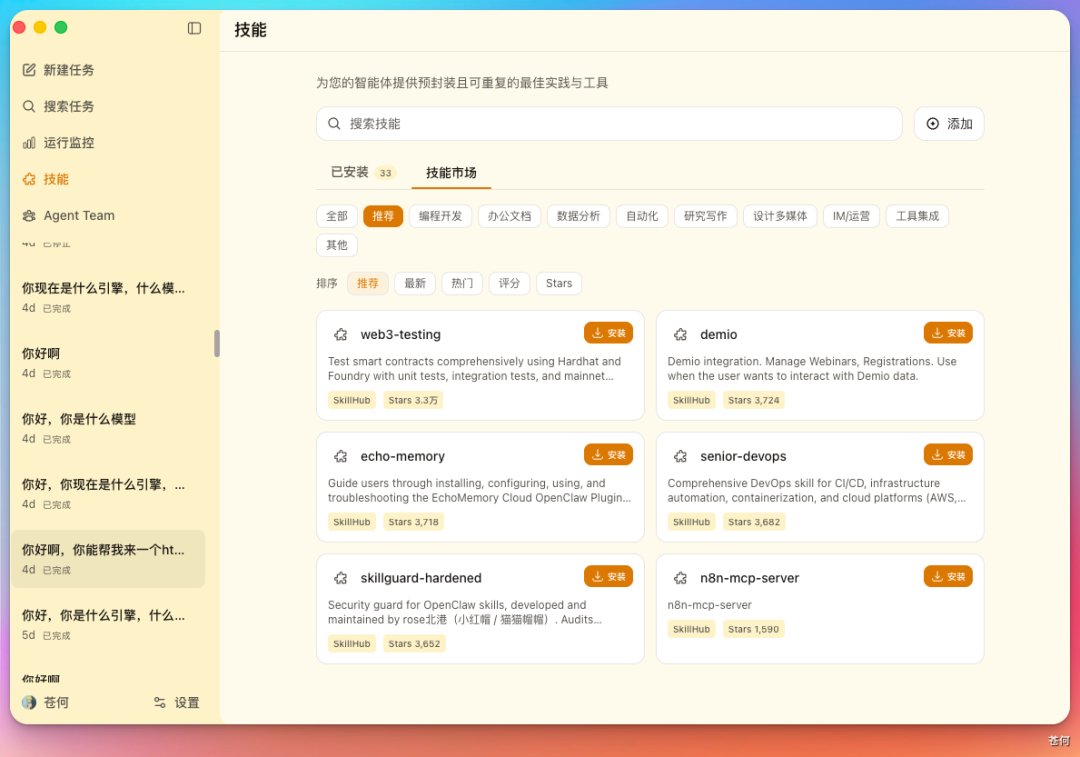Open the 你好啊 task marked 4d
This screenshot has width=1080, height=757.
[108, 362]
